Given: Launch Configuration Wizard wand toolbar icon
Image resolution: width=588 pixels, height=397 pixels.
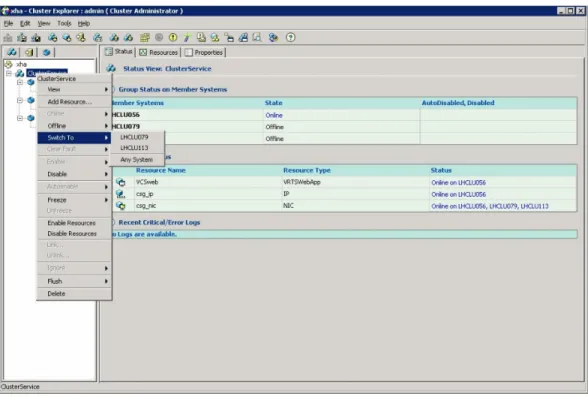Looking at the screenshot, I should (187, 37).
